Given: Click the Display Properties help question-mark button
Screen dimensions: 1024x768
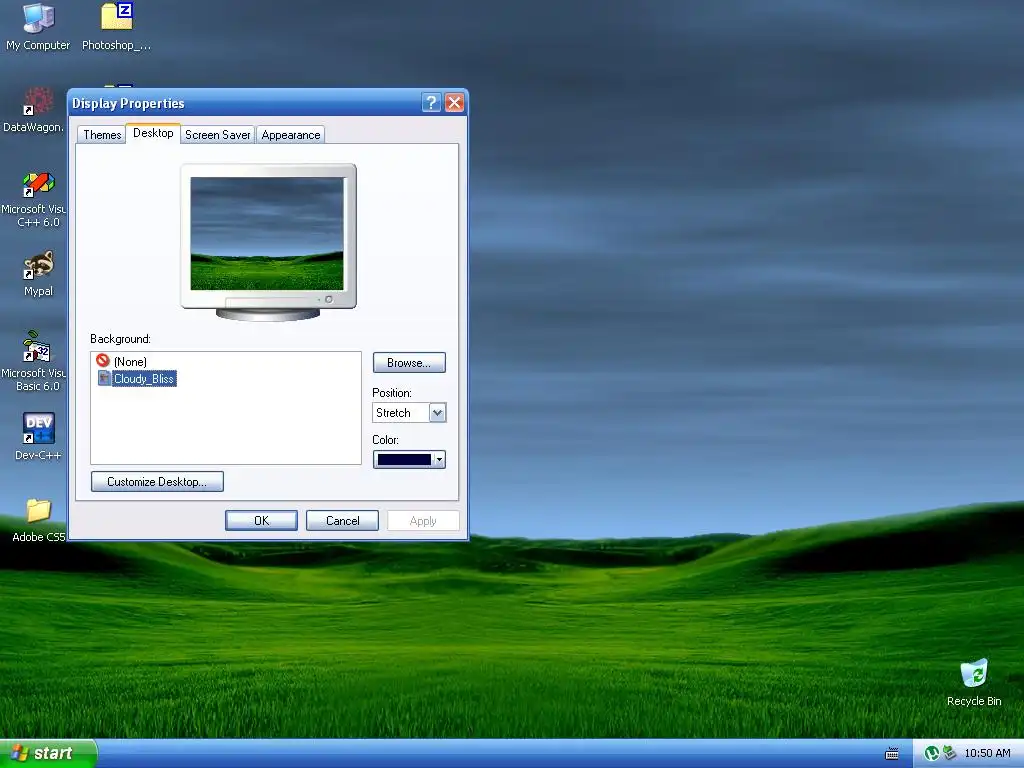Looking at the screenshot, I should (x=431, y=103).
